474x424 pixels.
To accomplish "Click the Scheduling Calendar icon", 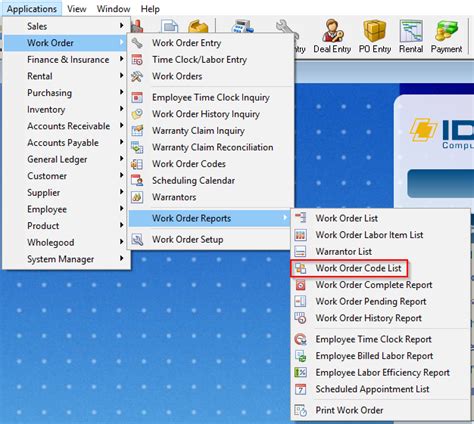I will coord(137,181).
